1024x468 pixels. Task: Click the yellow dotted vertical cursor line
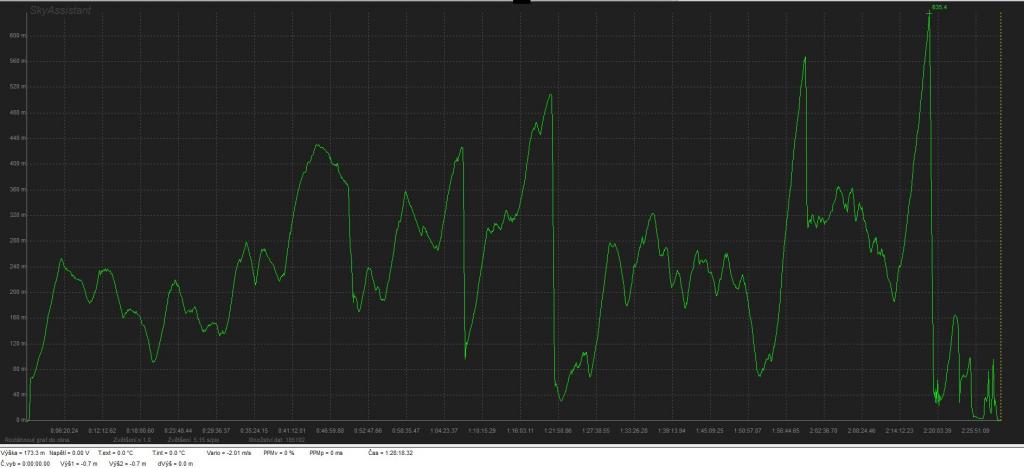pos(1000,200)
